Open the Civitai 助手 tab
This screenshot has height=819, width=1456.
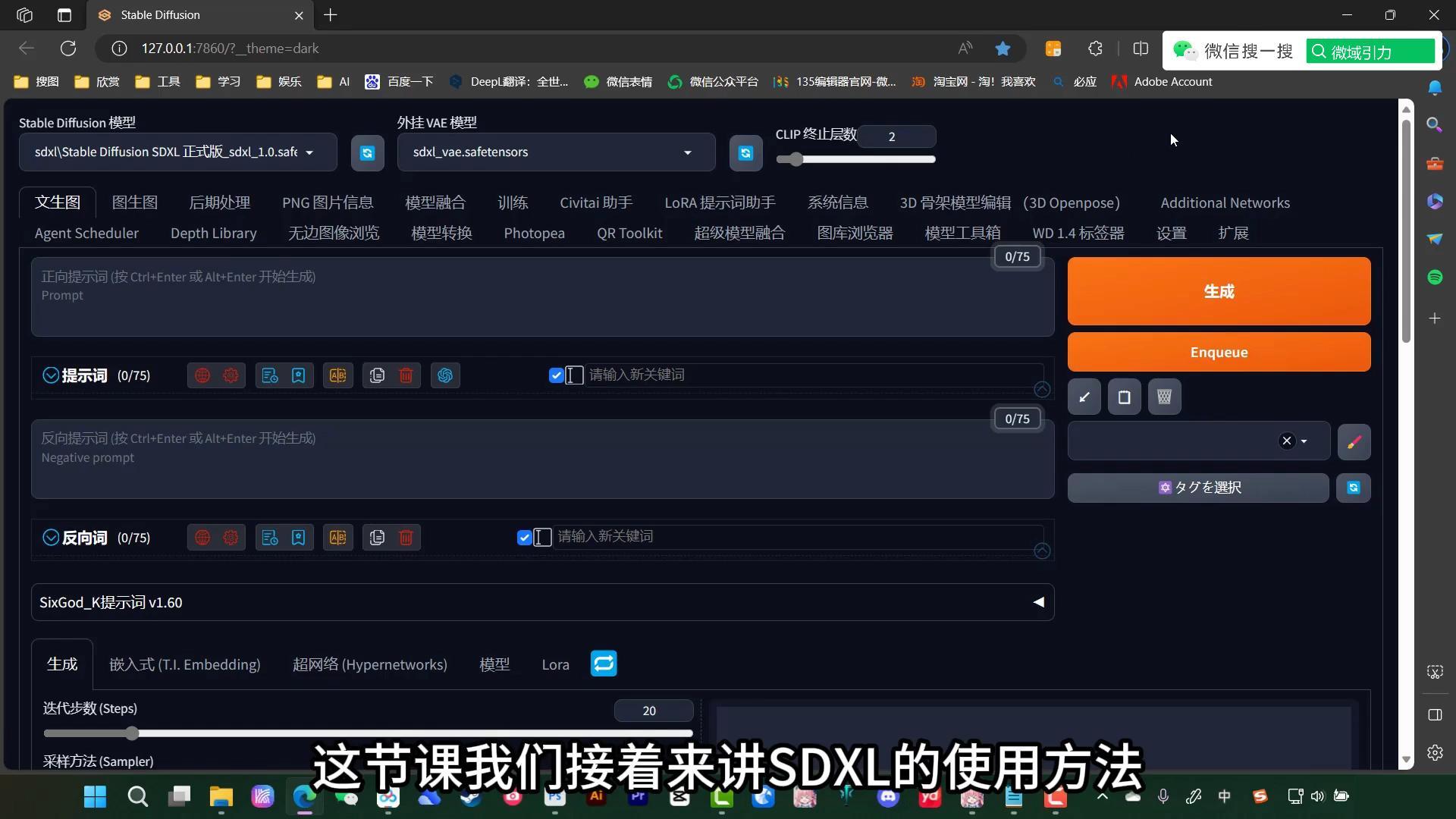(596, 202)
